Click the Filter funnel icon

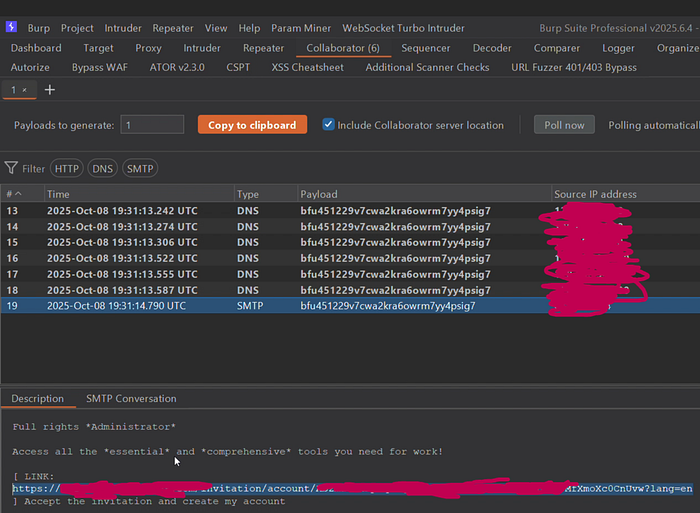coord(11,168)
